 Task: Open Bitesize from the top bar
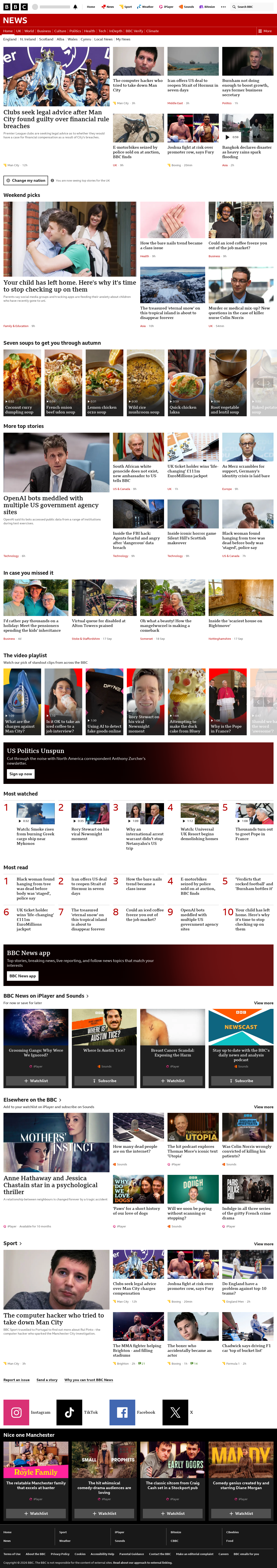208,7
